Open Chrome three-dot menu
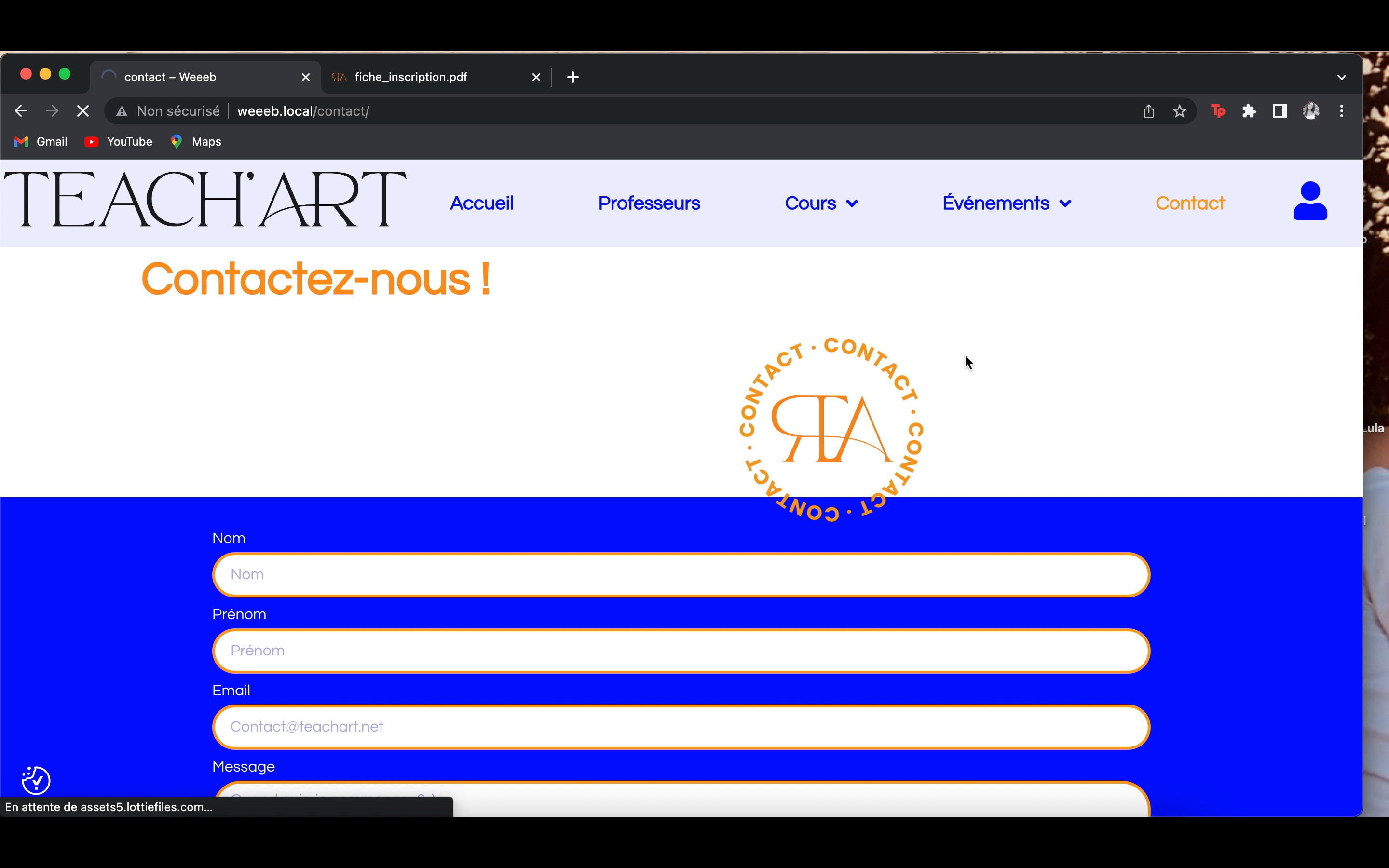Image resolution: width=1389 pixels, height=868 pixels. tap(1341, 111)
